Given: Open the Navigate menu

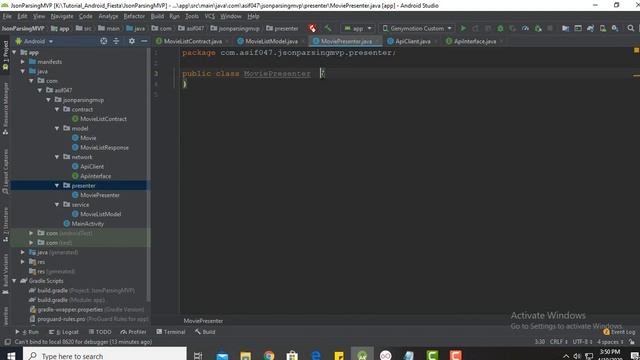Looking at the screenshot, I should [62, 16].
